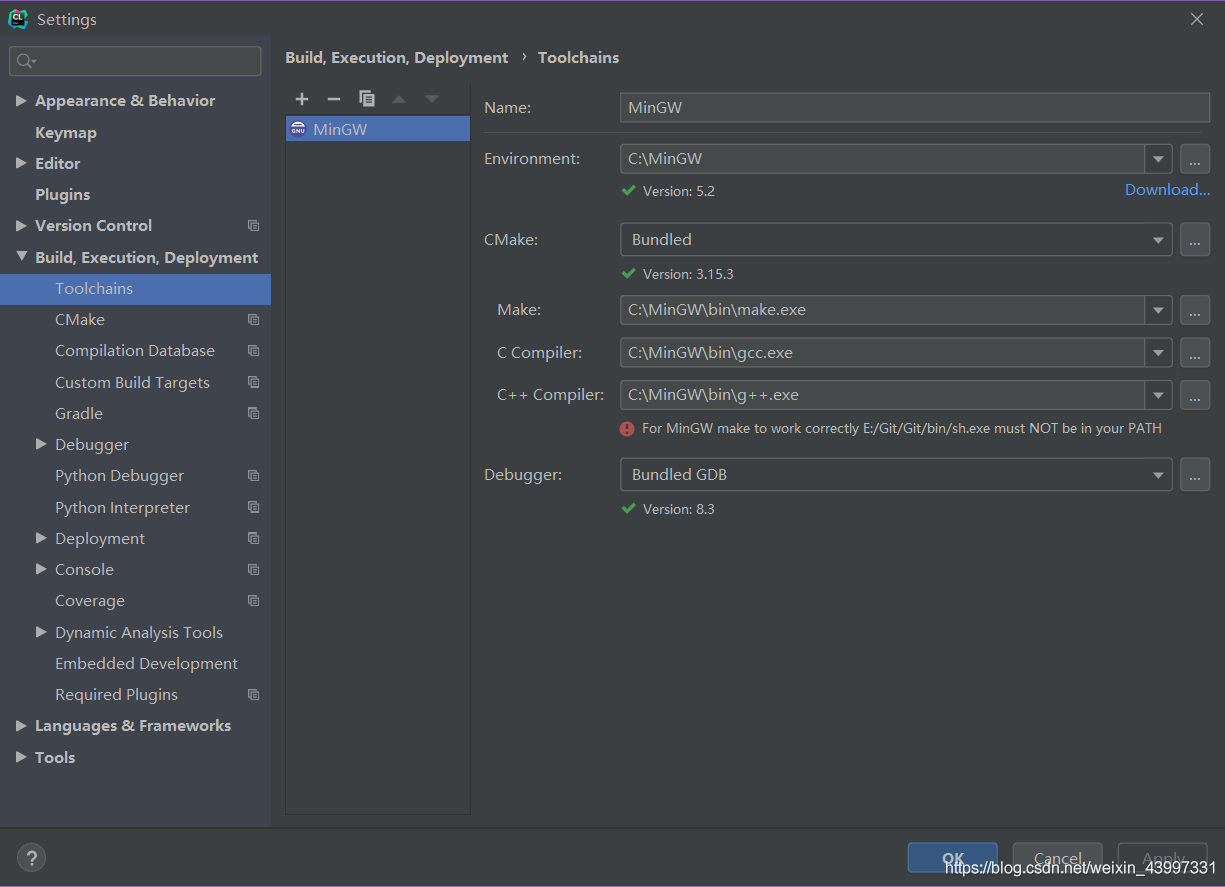This screenshot has width=1225, height=887.
Task: Select MinGW toolchain in list
Action: click(378, 129)
